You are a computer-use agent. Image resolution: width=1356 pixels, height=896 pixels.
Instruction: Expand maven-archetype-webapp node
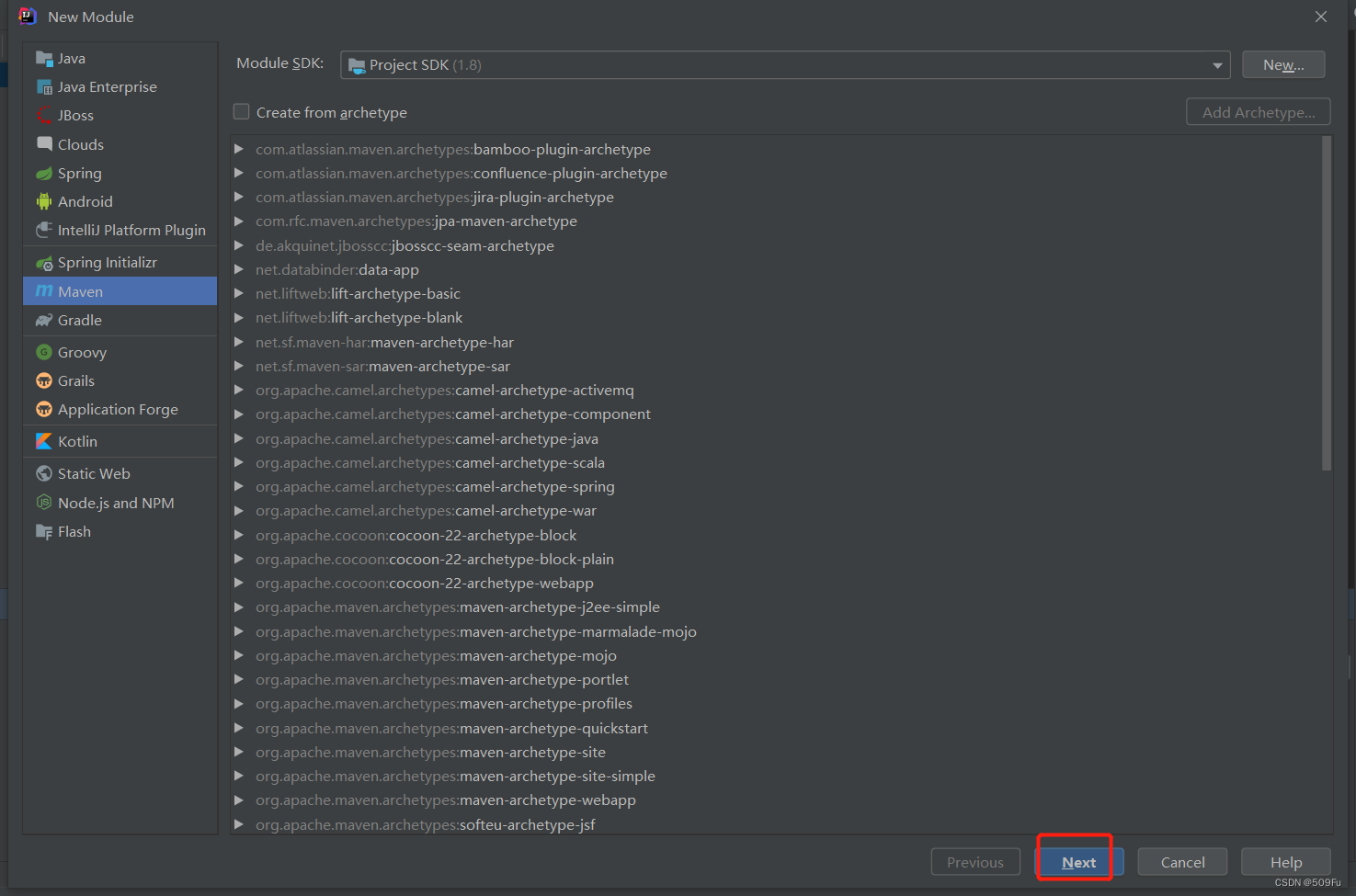pyautogui.click(x=239, y=800)
